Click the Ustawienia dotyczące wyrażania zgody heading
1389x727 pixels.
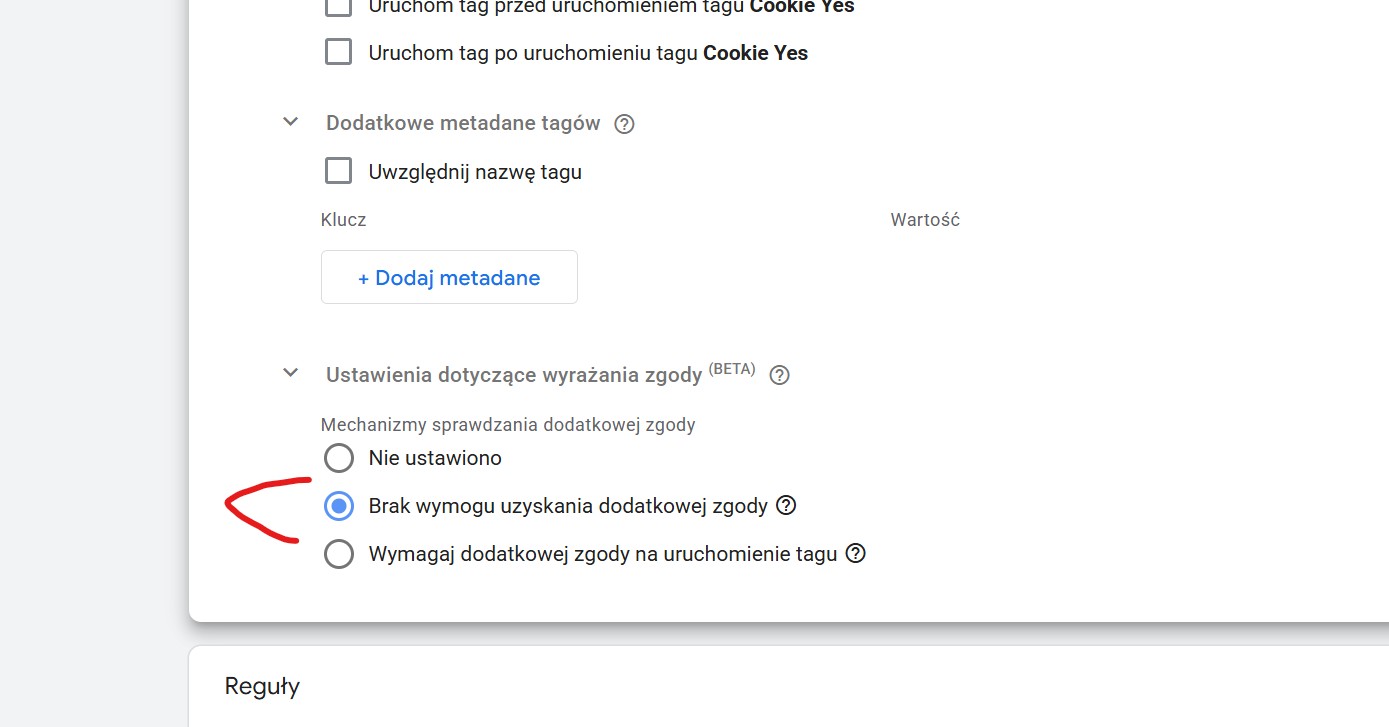tap(514, 375)
